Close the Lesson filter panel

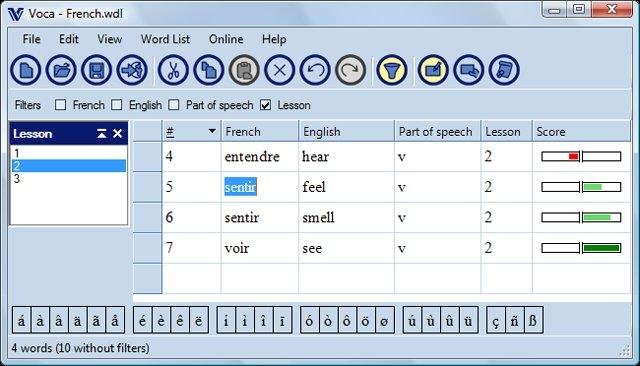(x=118, y=133)
